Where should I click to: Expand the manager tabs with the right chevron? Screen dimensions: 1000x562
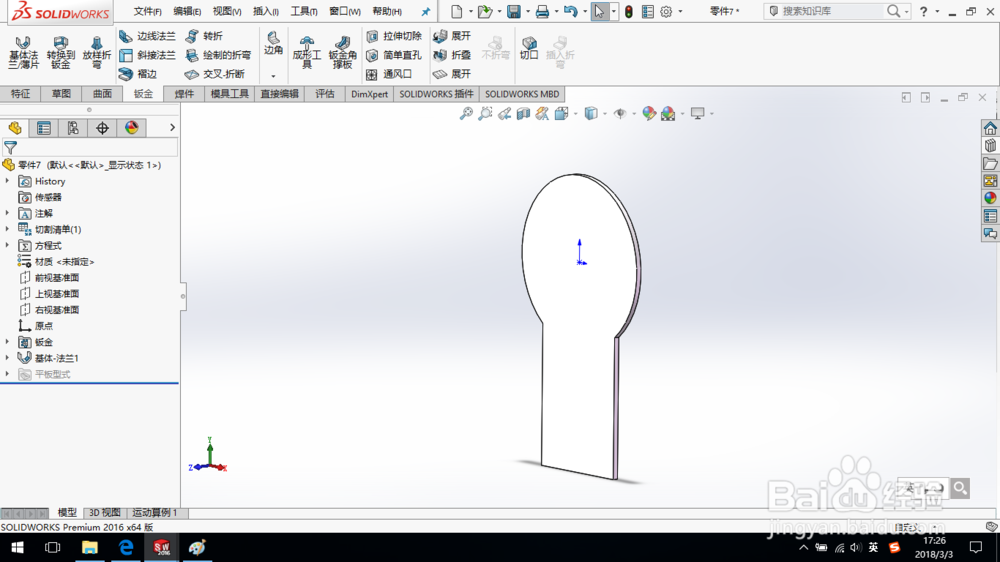pyautogui.click(x=172, y=128)
